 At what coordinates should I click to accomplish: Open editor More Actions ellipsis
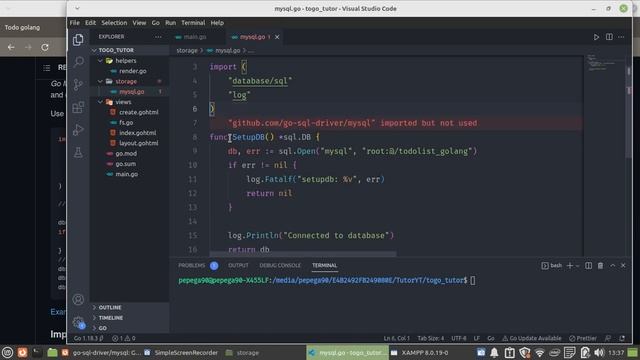coord(621,37)
